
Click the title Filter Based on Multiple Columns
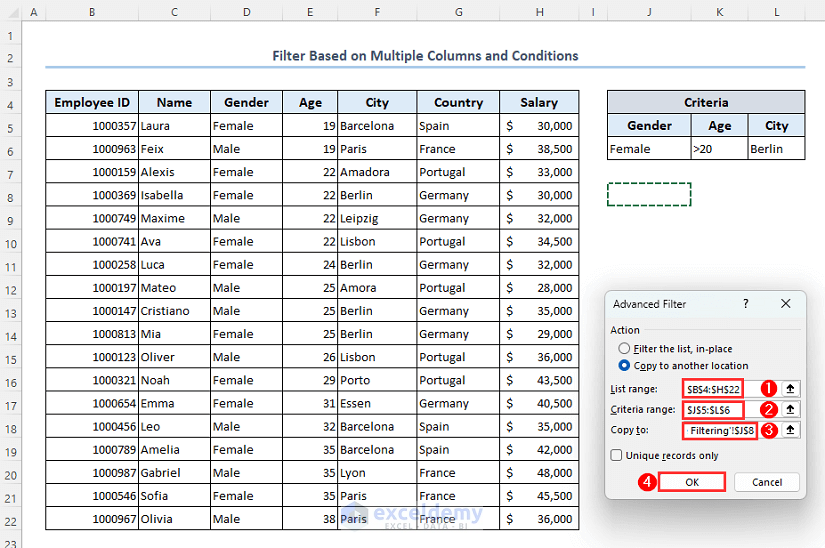tap(425, 56)
